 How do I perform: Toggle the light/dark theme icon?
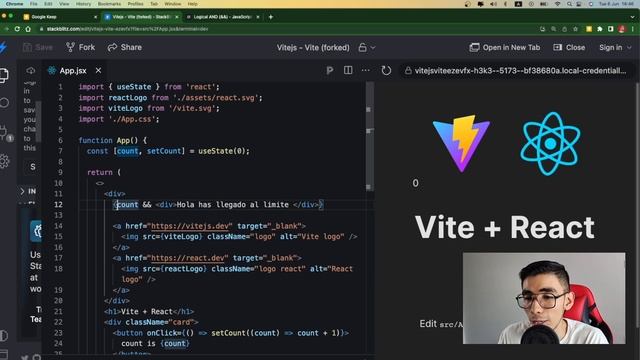4,336
